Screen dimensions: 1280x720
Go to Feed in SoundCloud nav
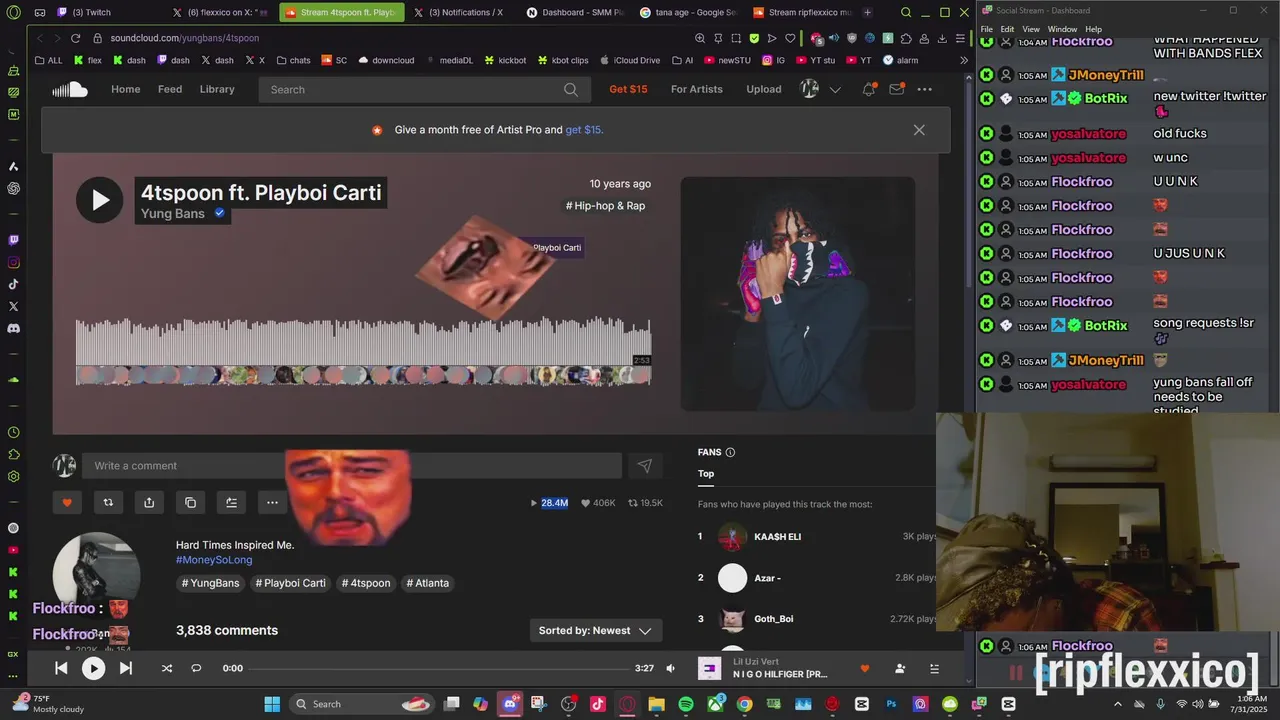tap(170, 89)
